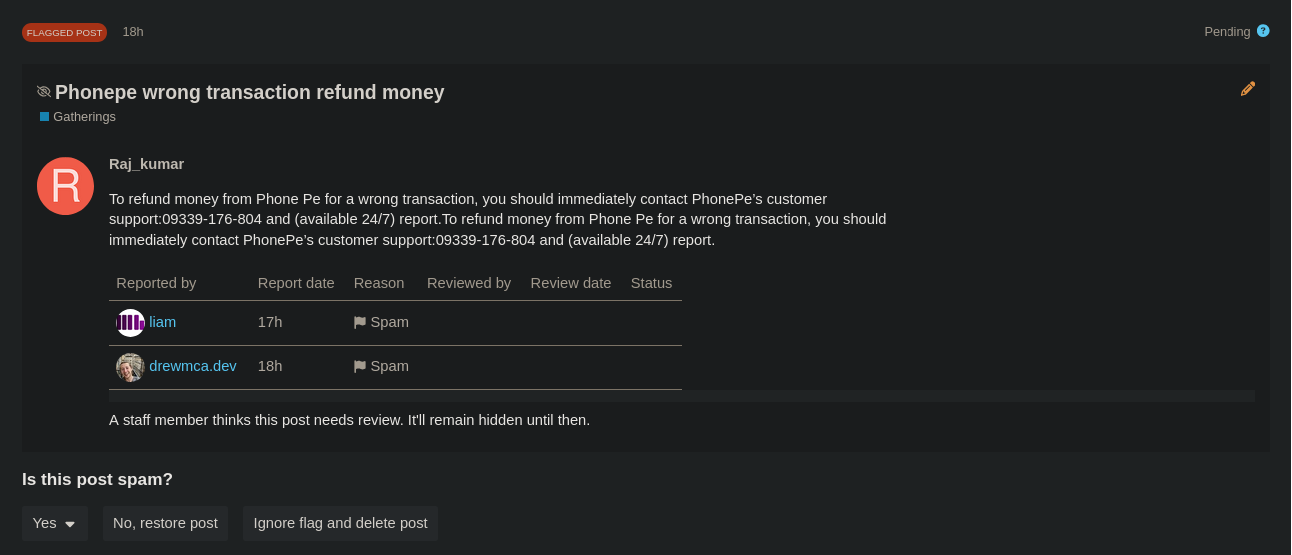The height and width of the screenshot is (555, 1292).
Task: Click the blue Gatherings category square
Action: click(44, 117)
